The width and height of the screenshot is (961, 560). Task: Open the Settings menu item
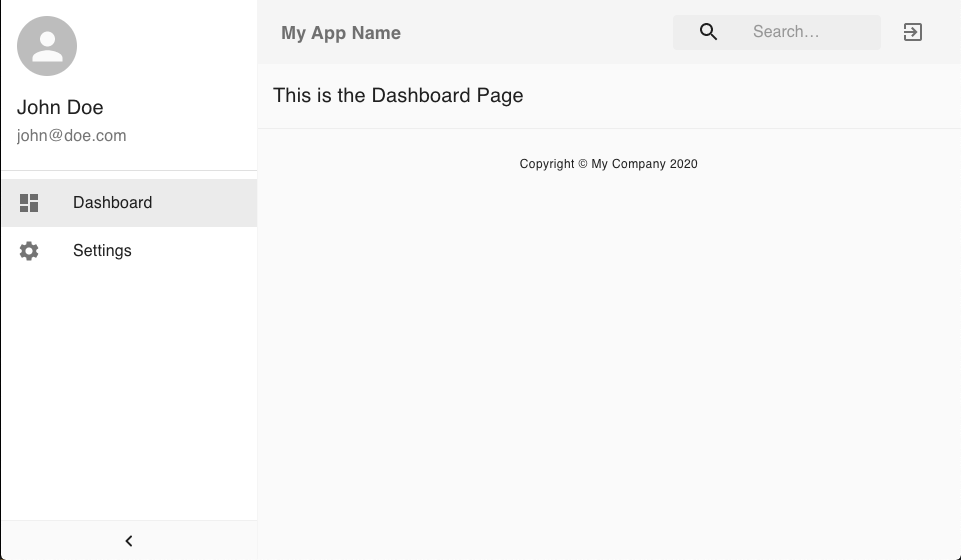[129, 251]
